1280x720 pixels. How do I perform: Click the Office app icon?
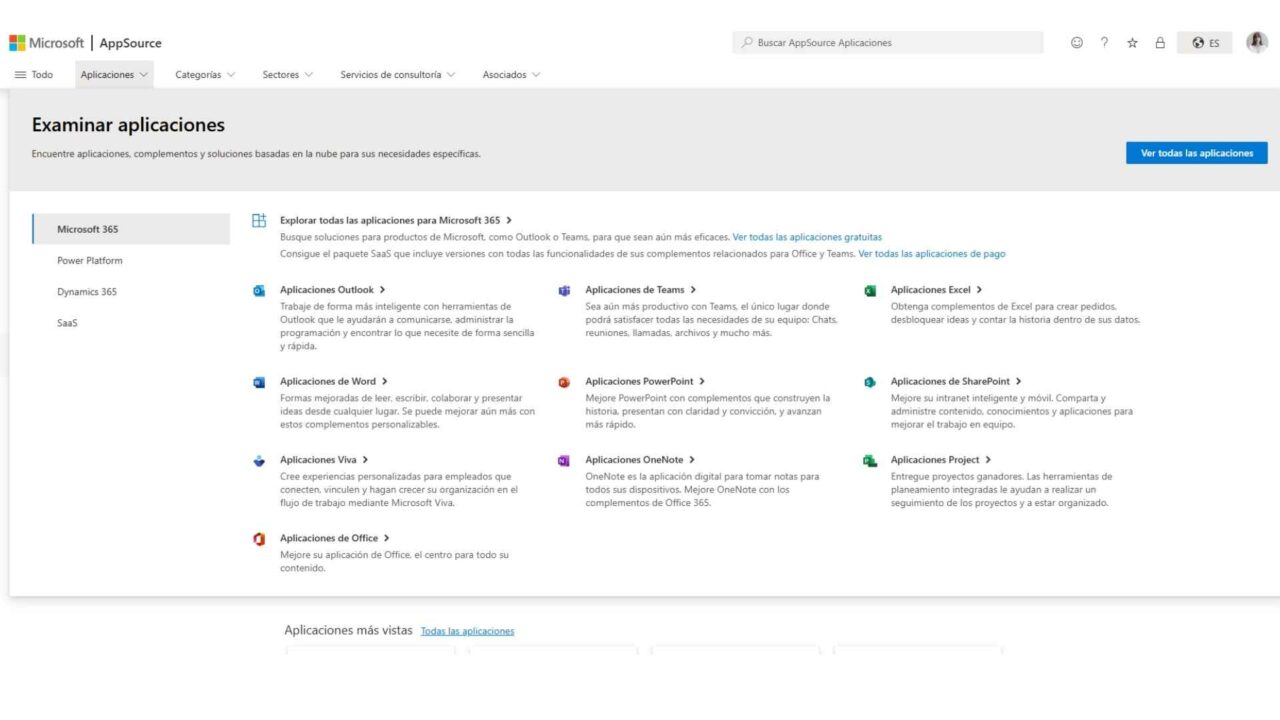(x=259, y=539)
